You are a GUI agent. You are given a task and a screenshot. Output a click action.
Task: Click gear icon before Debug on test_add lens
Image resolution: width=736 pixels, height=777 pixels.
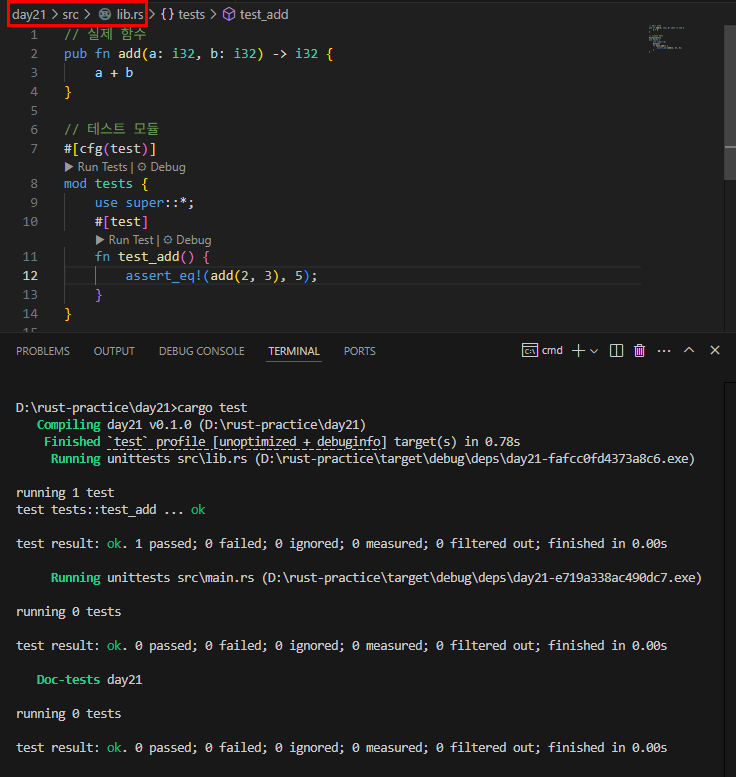[x=168, y=240]
